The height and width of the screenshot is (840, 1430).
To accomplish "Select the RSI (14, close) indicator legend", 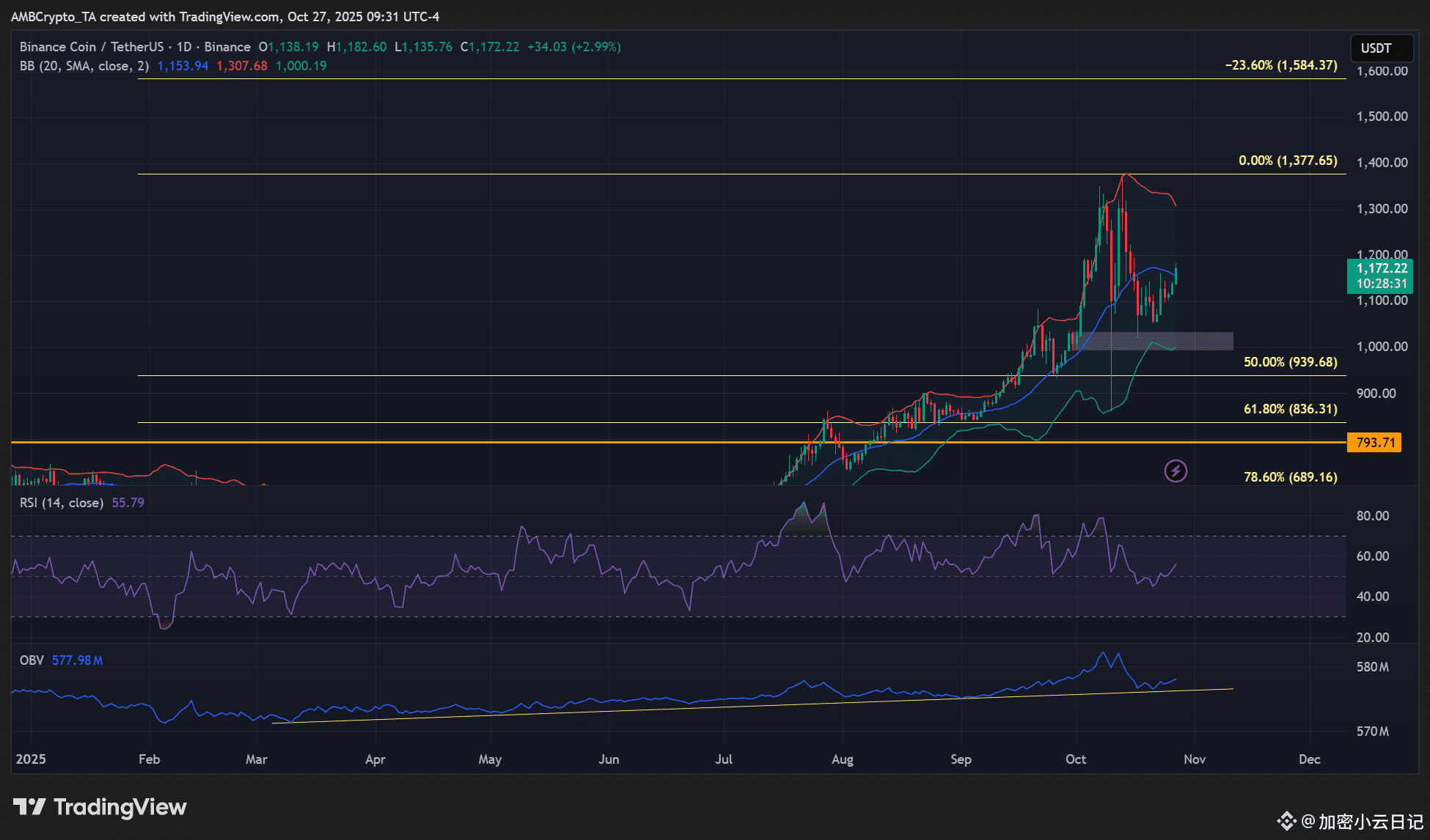I will [x=61, y=503].
